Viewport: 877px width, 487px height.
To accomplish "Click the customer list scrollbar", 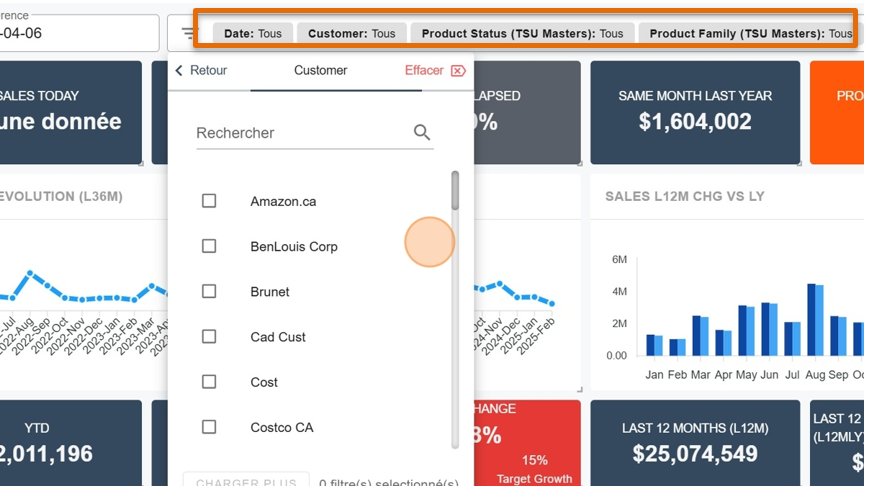I will click(455, 190).
